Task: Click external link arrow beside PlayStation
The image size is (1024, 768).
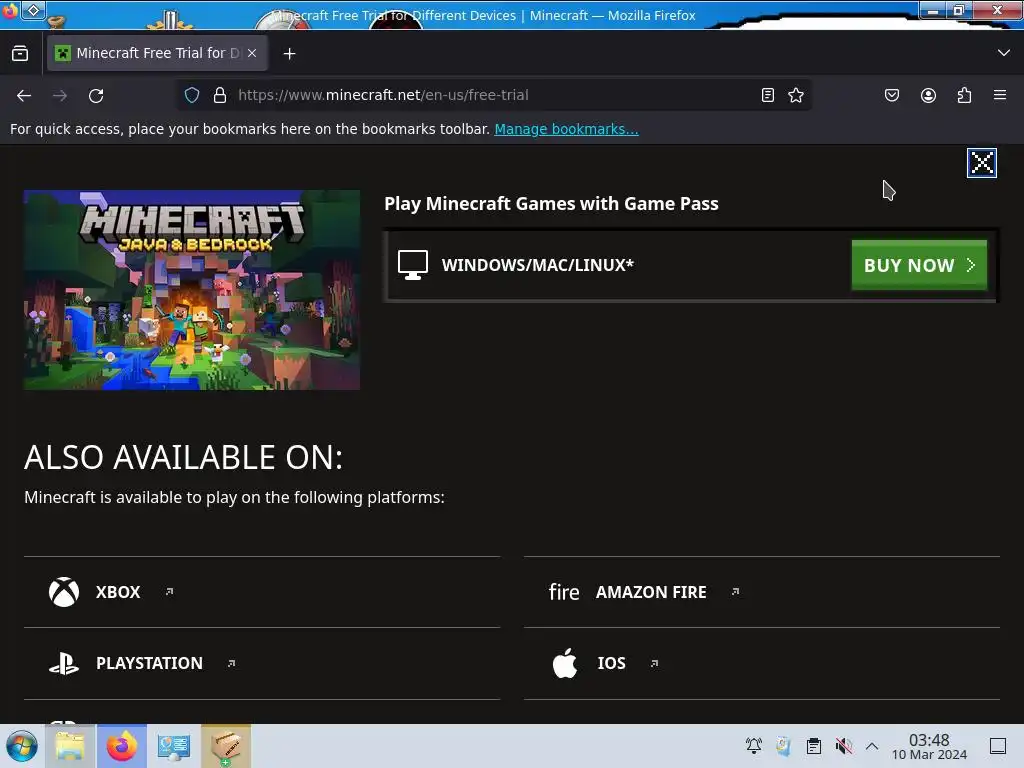Action: click(x=231, y=664)
